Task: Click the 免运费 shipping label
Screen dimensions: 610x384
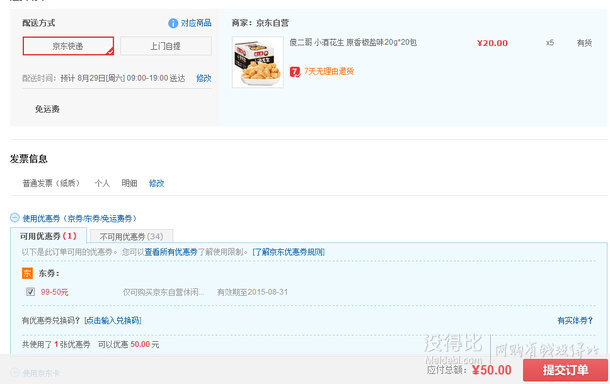Action: tap(47, 109)
